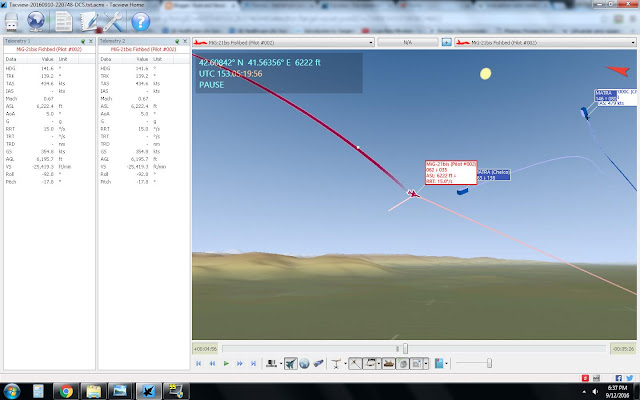Click the elapsed time +00:04:56 field

[x=205, y=349]
